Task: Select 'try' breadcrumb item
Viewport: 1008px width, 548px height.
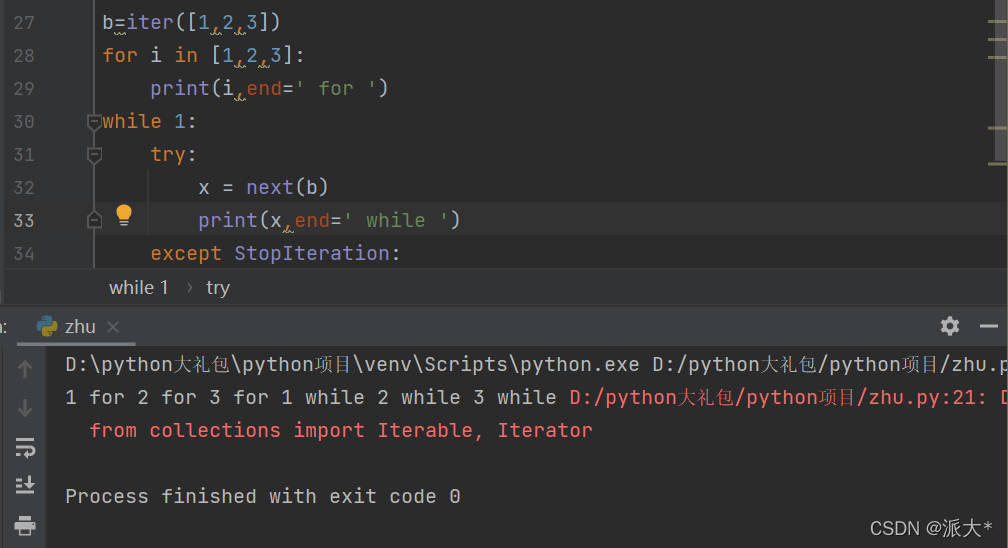Action: (x=217, y=288)
